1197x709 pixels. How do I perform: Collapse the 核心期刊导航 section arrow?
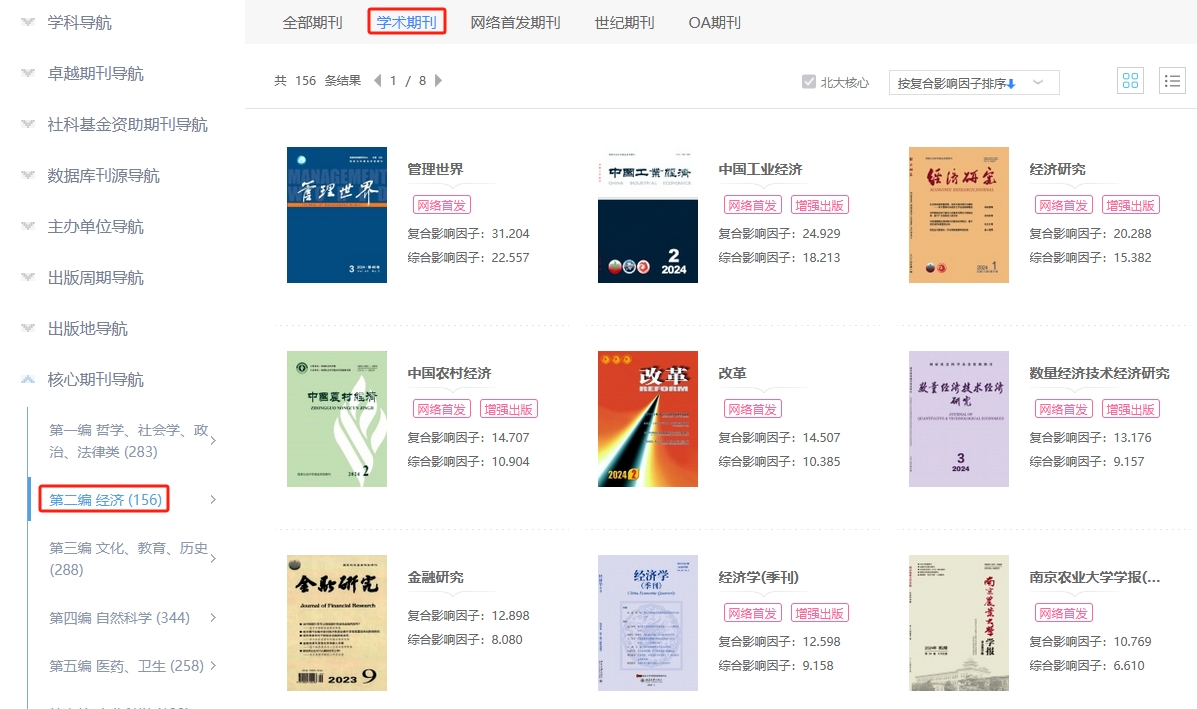pos(27,379)
